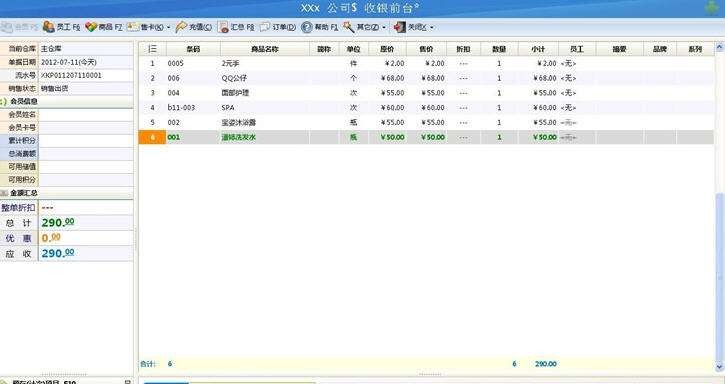Click the 员工 column header
725x384 pixels.
(x=577, y=49)
